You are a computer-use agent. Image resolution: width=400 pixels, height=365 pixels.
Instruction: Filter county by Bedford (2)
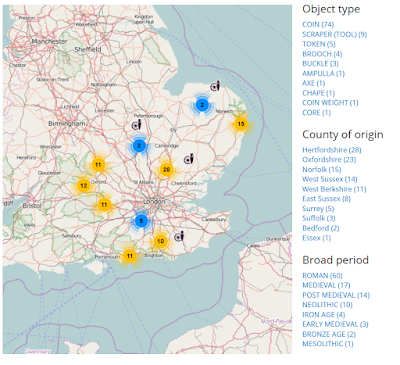coord(321,228)
